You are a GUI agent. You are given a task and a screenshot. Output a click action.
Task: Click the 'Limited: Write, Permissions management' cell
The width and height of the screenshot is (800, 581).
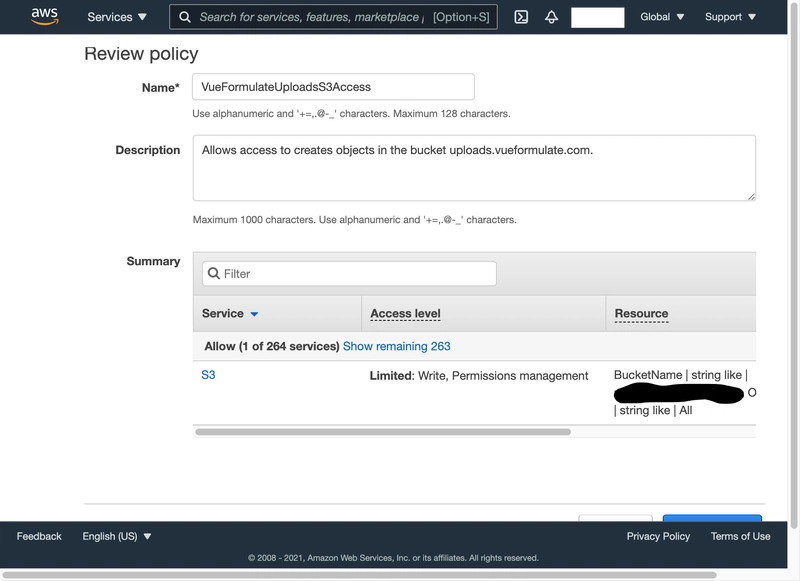pos(479,376)
